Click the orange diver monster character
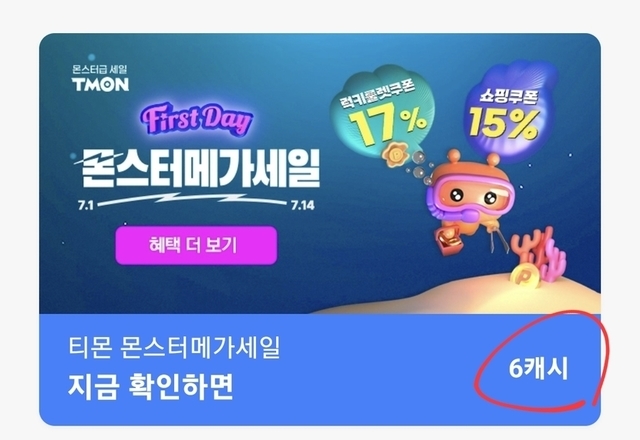640x440 pixels. coord(469,198)
